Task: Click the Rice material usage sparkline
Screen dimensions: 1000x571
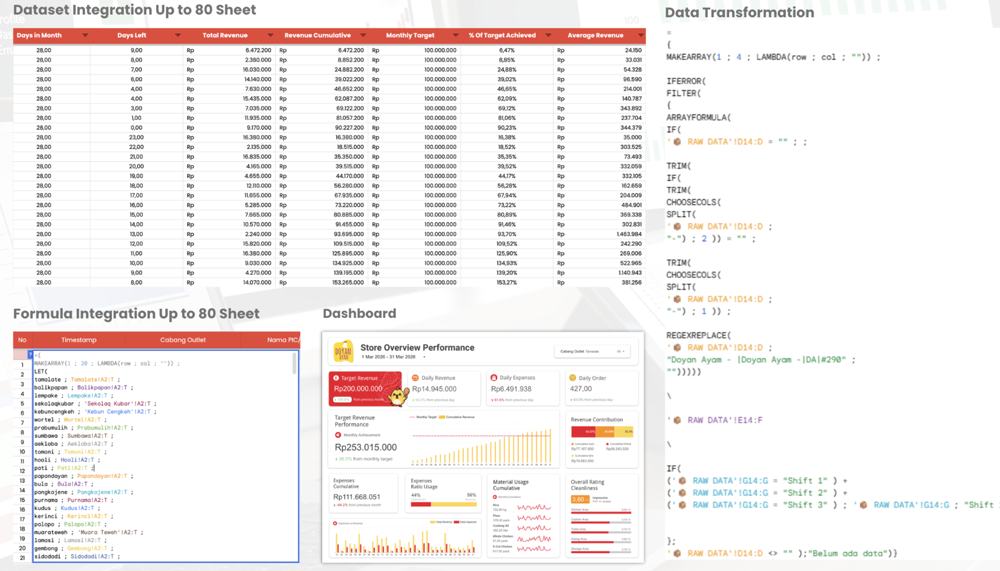Action: 534,507
